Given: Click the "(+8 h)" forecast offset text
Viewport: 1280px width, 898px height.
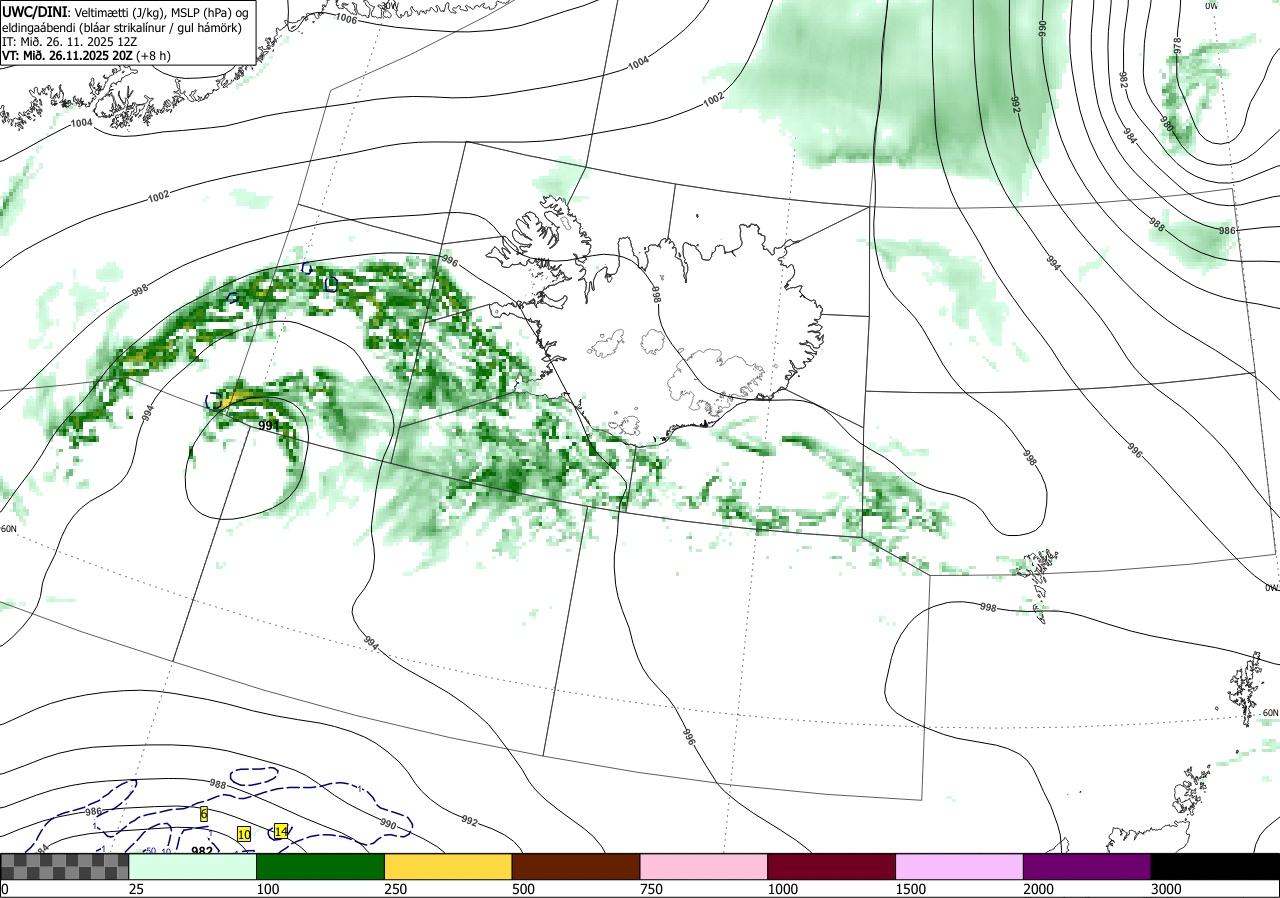Looking at the screenshot, I should [153, 56].
